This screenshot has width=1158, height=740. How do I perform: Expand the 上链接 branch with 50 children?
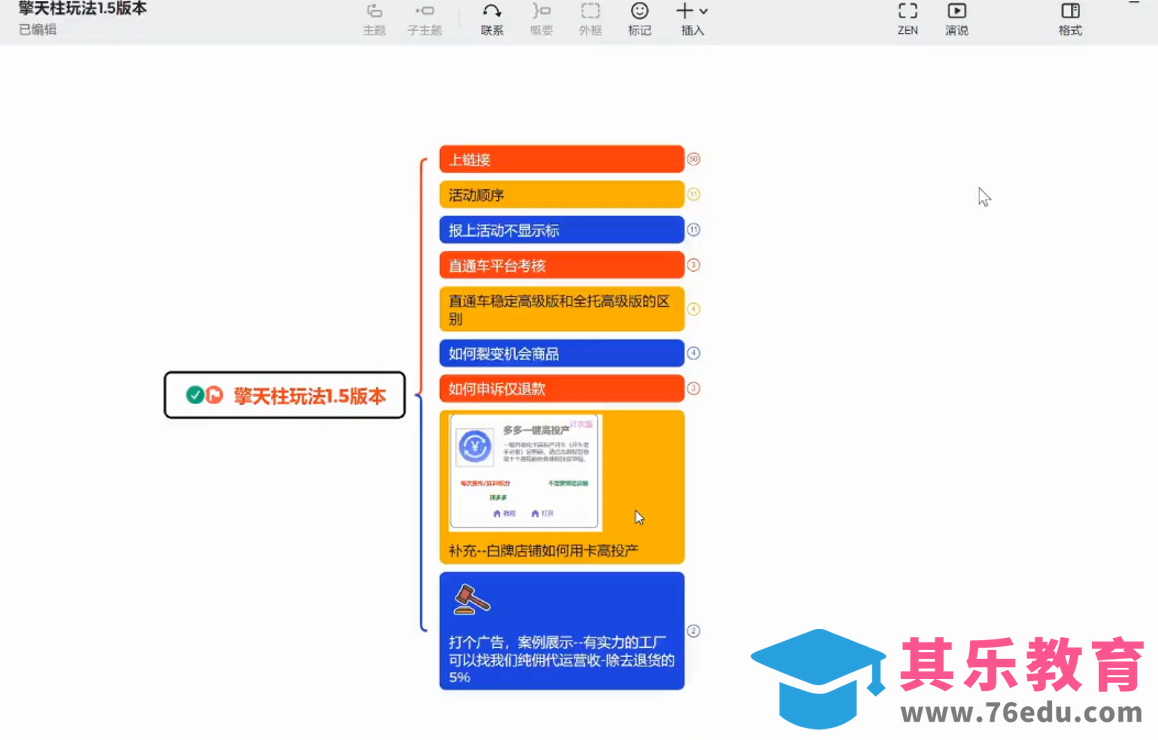click(x=693, y=158)
